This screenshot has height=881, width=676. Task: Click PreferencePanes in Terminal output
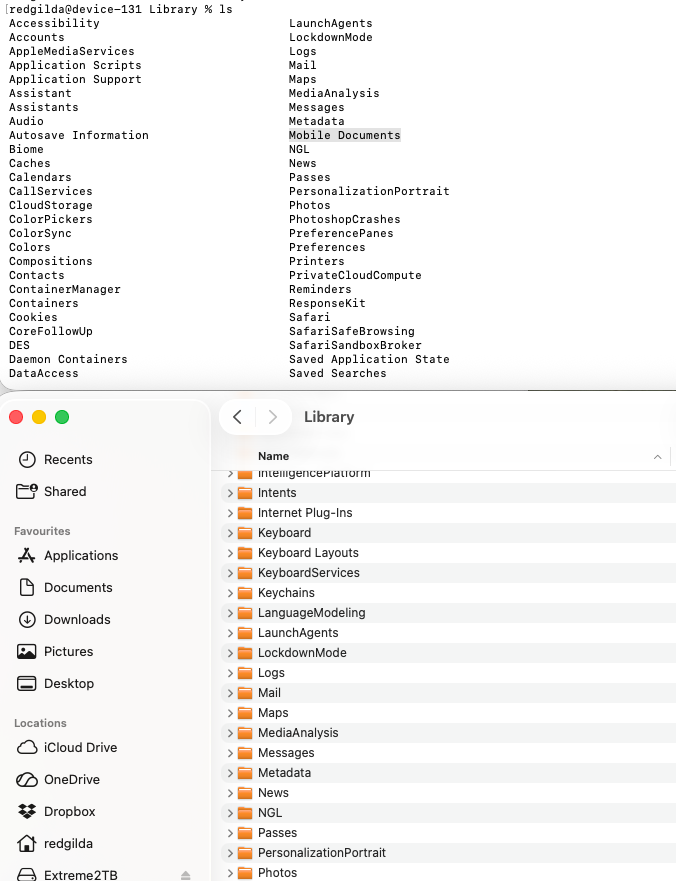point(341,233)
